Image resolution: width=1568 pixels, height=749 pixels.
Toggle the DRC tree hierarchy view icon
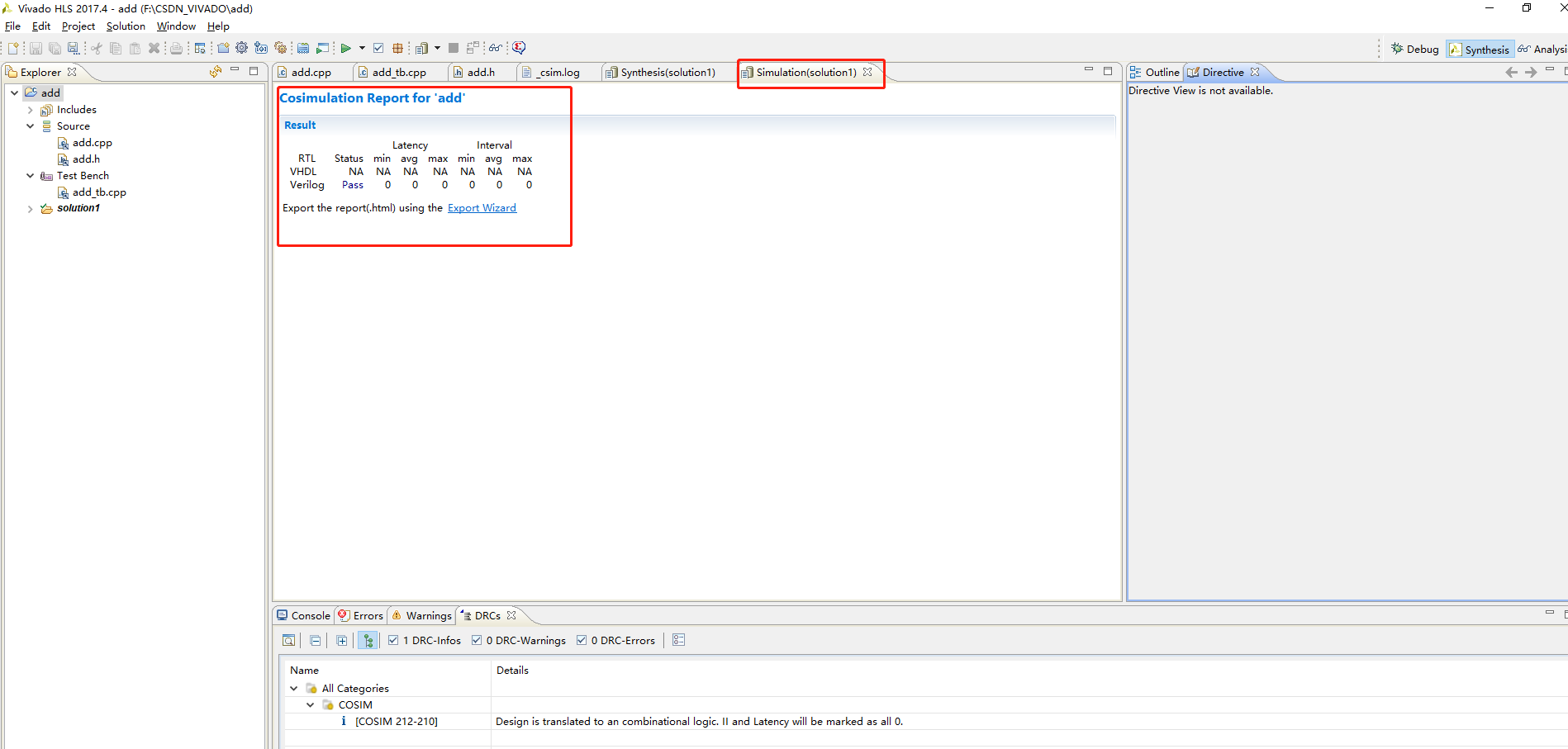(x=368, y=640)
